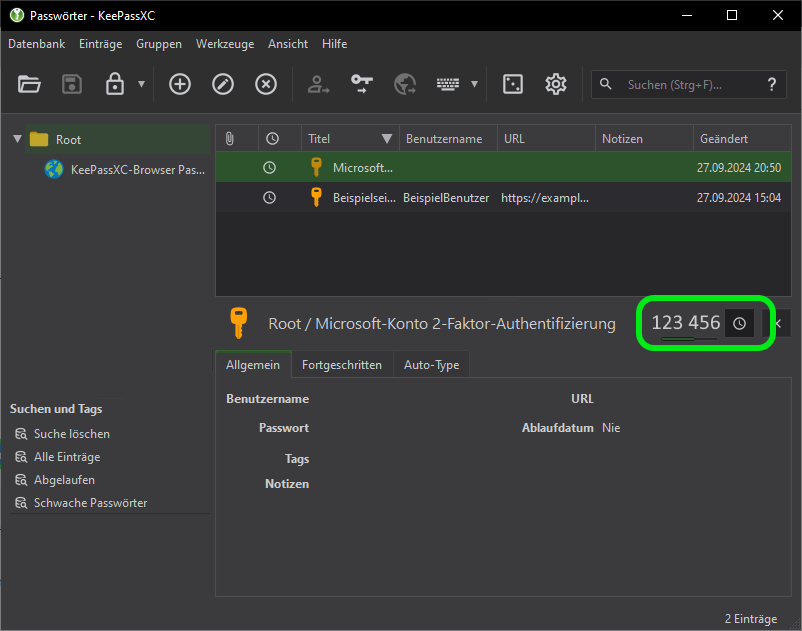
Task: Delete entry using the X circle icon
Action: [x=266, y=85]
